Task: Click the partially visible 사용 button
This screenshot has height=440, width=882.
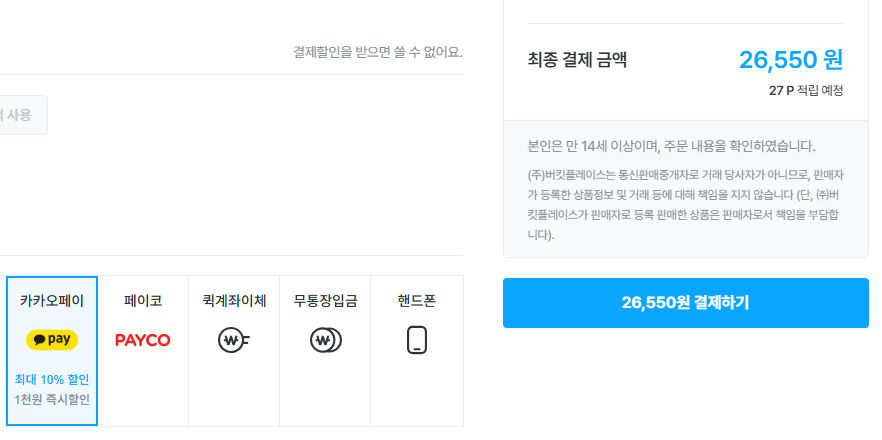Action: [x=22, y=115]
